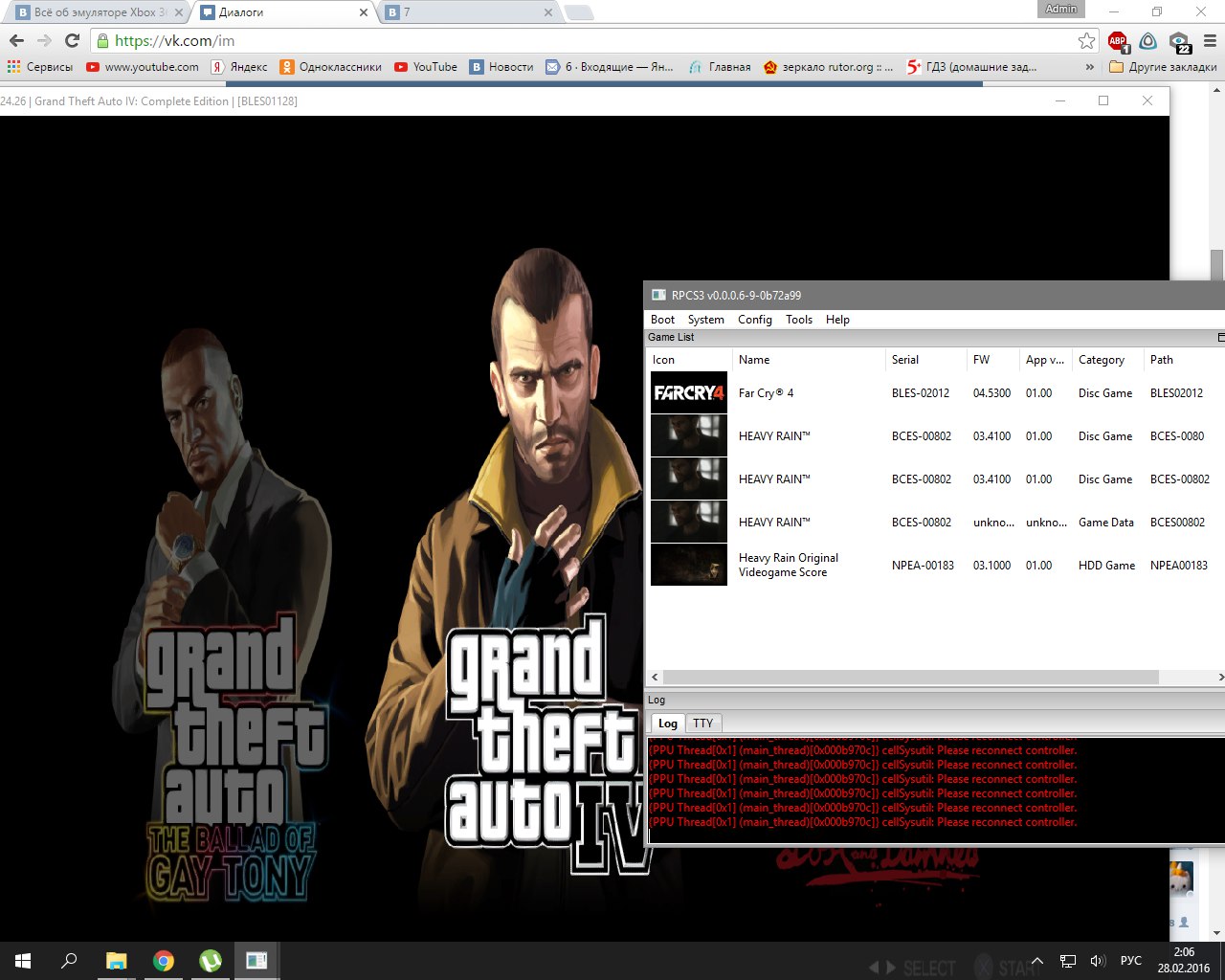The height and width of the screenshot is (980, 1225).
Task: Sort the game list by Serial column
Action: (x=905, y=360)
